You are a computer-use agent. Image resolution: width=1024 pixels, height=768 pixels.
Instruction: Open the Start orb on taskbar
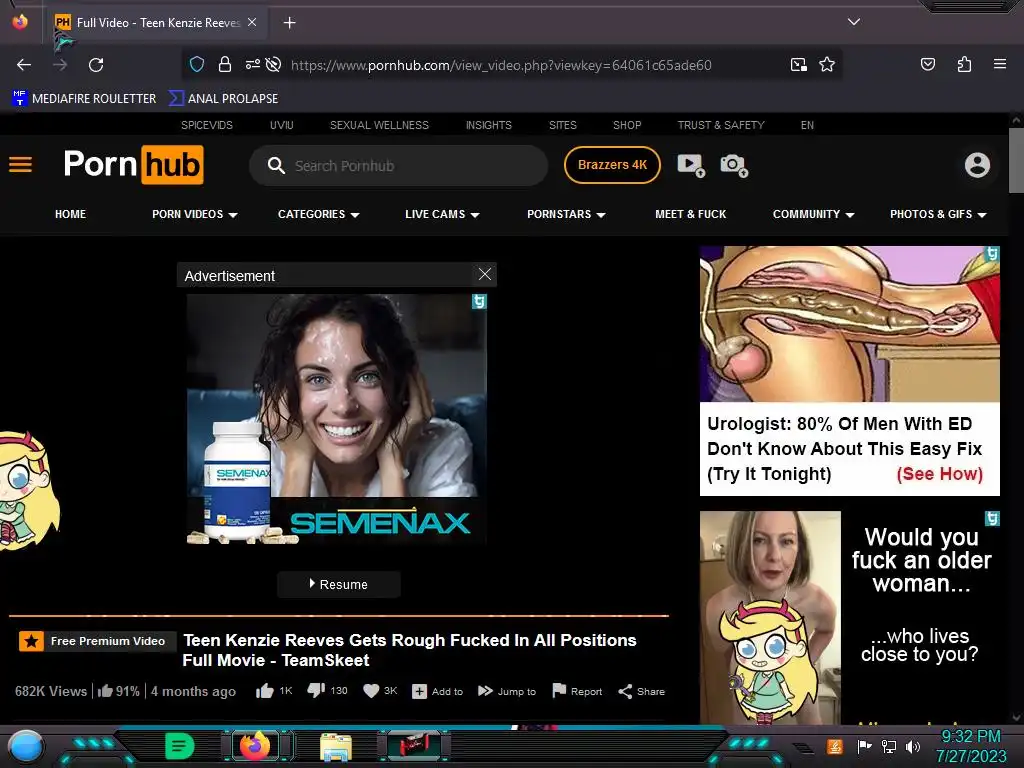pos(25,746)
